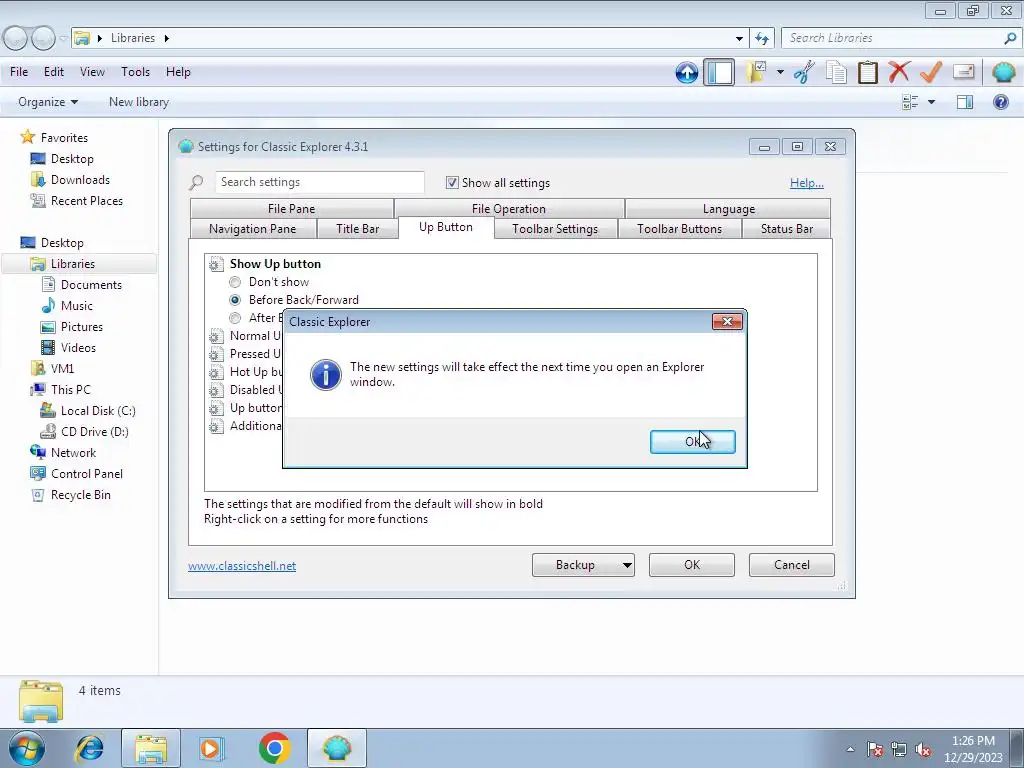The height and width of the screenshot is (768, 1024).
Task: Switch to the Navigation Pane tab
Action: 253,229
